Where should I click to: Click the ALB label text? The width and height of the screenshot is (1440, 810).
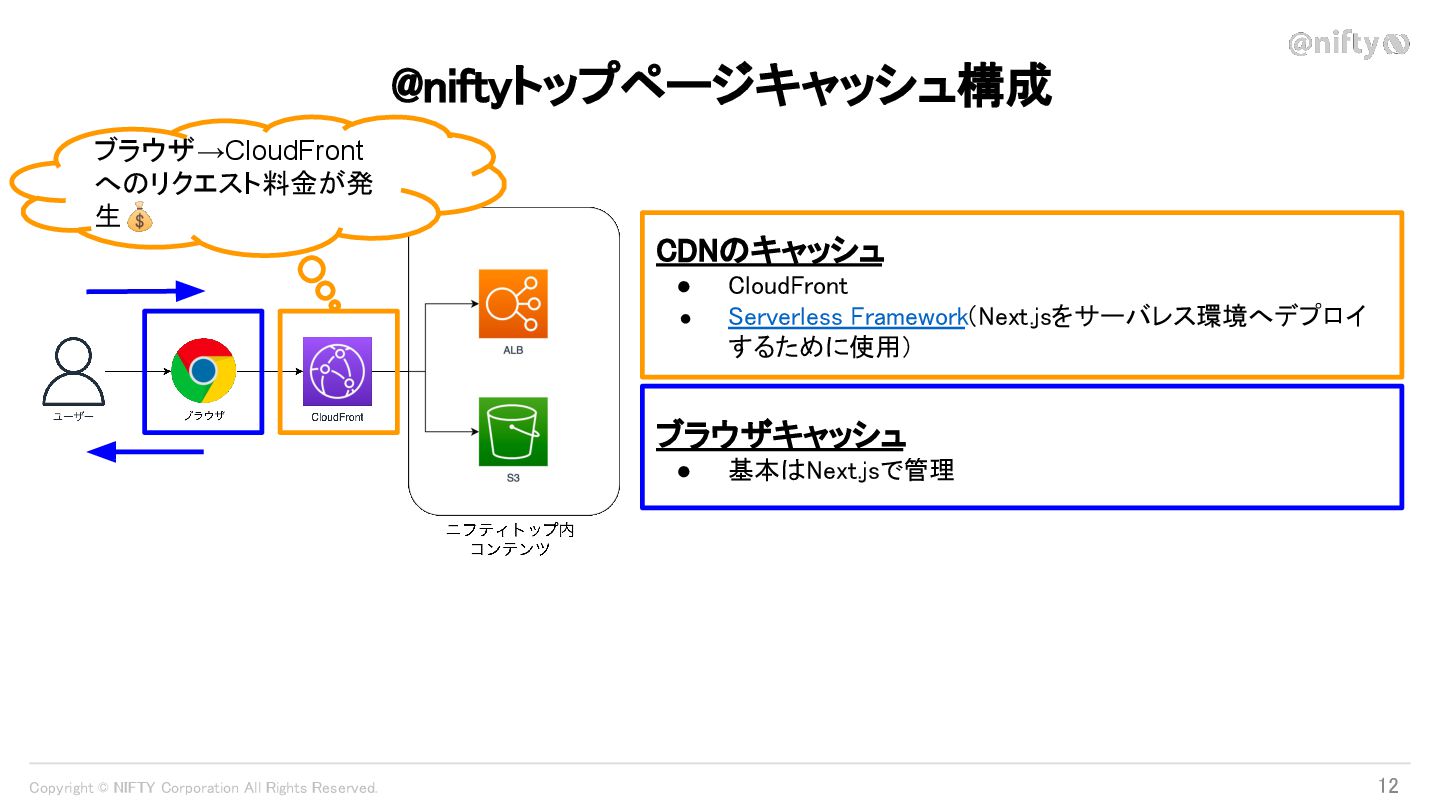click(513, 351)
